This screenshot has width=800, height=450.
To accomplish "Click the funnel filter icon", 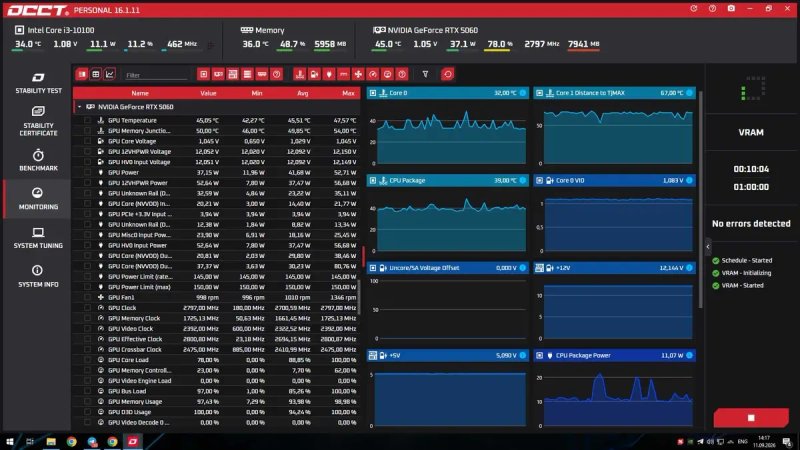I will [x=425, y=74].
